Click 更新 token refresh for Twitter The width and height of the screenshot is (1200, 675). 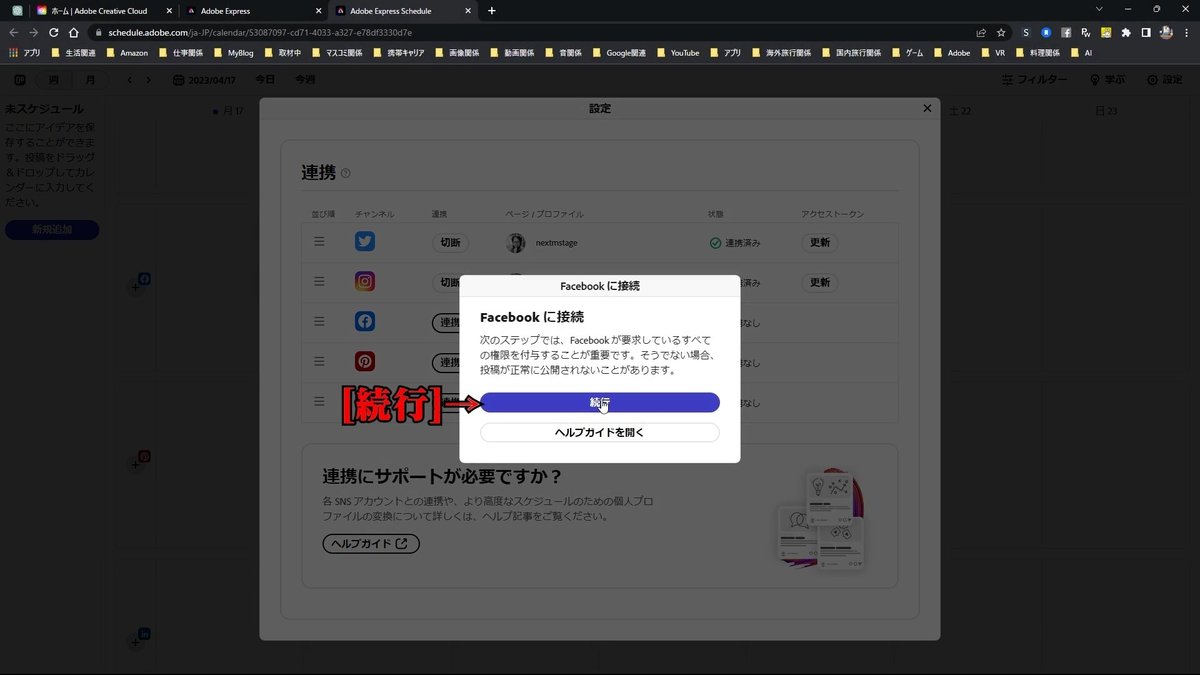[820, 242]
